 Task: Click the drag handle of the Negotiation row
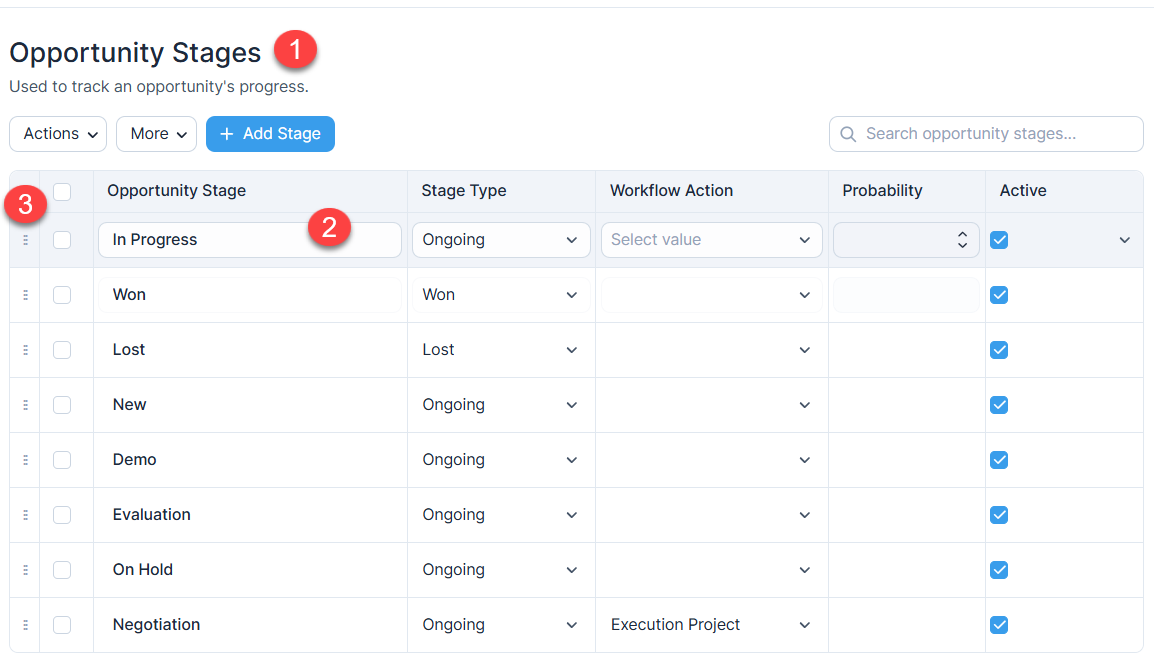coord(25,625)
